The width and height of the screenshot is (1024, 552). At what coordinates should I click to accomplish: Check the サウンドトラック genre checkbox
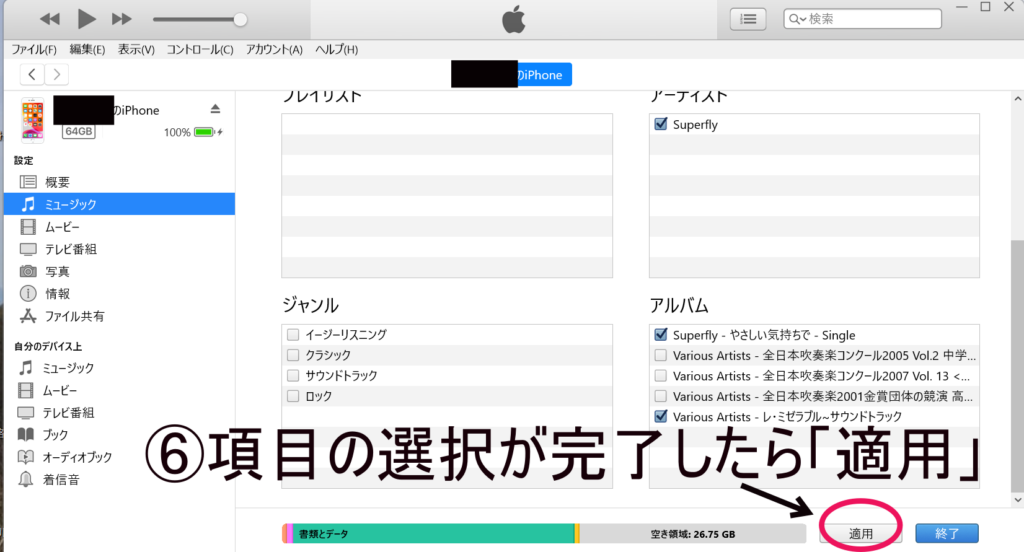click(x=293, y=376)
